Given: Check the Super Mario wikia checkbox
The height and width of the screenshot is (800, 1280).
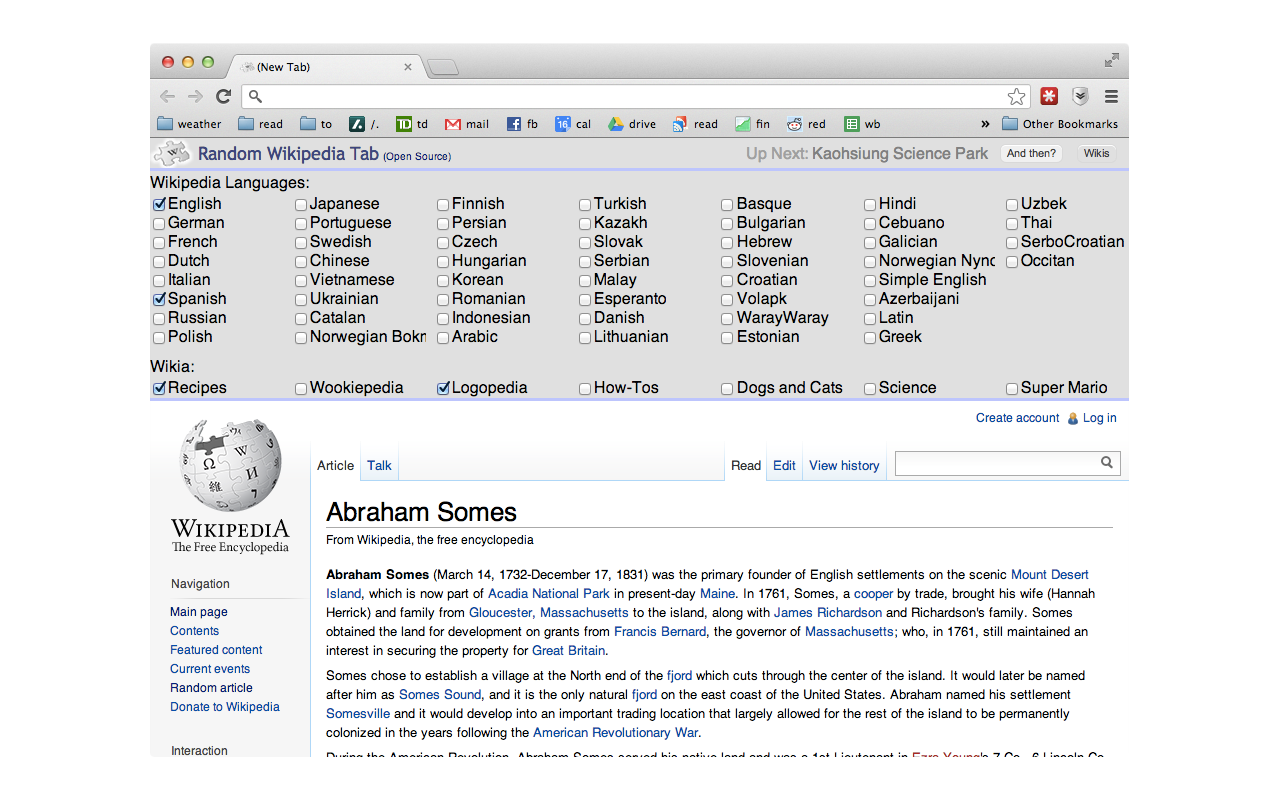Looking at the screenshot, I should point(1012,388).
